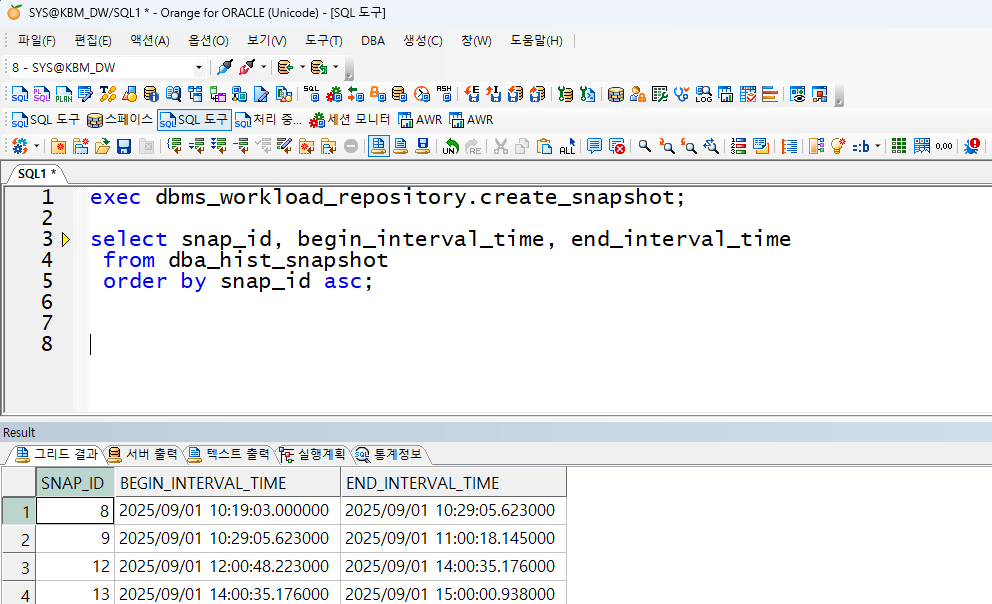Click the red disconnect plug icon
The height and width of the screenshot is (604, 992).
click(247, 67)
